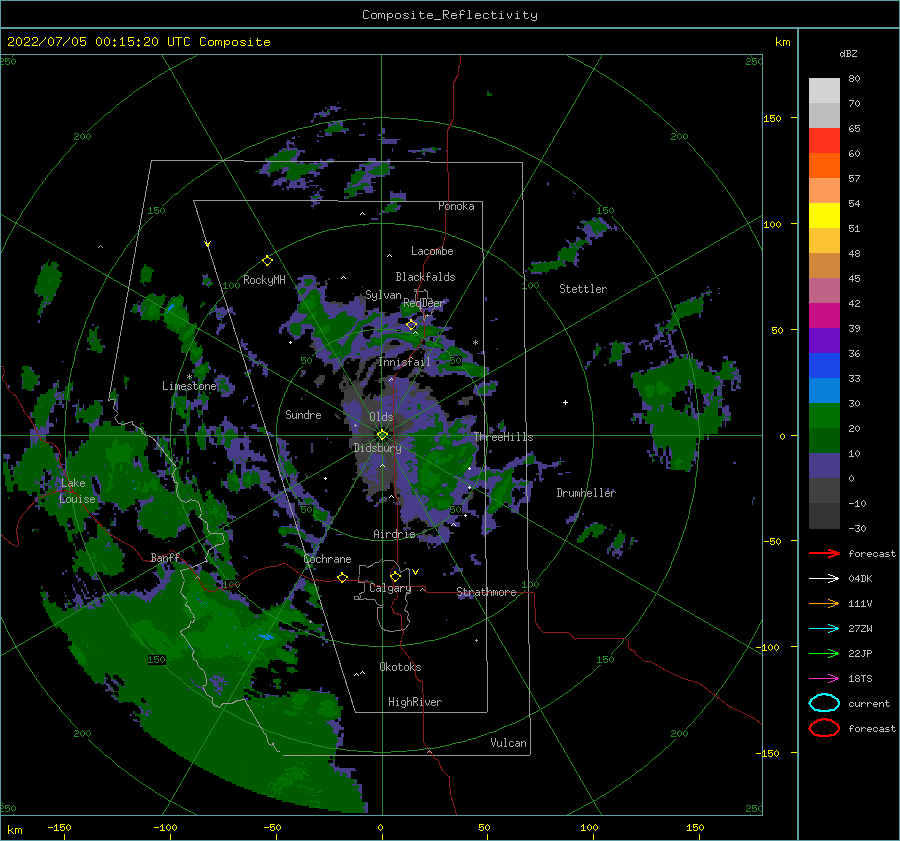Viewport: 900px width, 841px height.
Task: Click the Composite_Reflectivity title
Action: (x=449, y=15)
